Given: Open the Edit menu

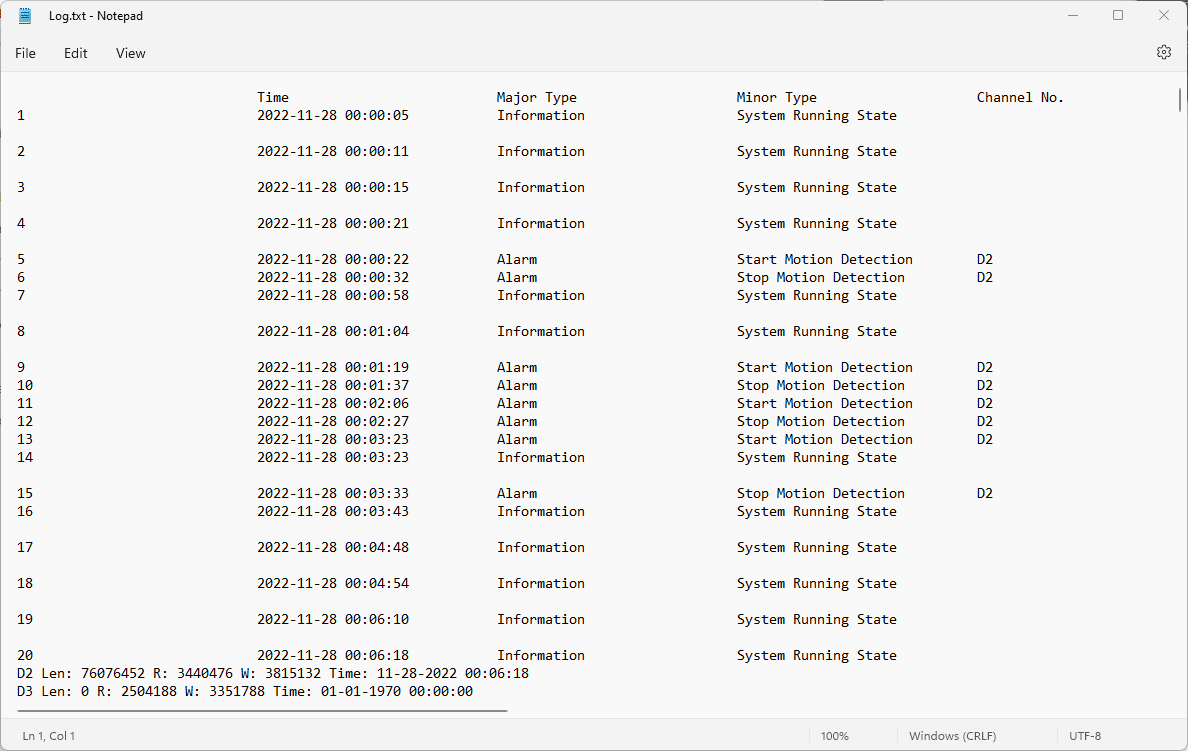Looking at the screenshot, I should pyautogui.click(x=75, y=53).
